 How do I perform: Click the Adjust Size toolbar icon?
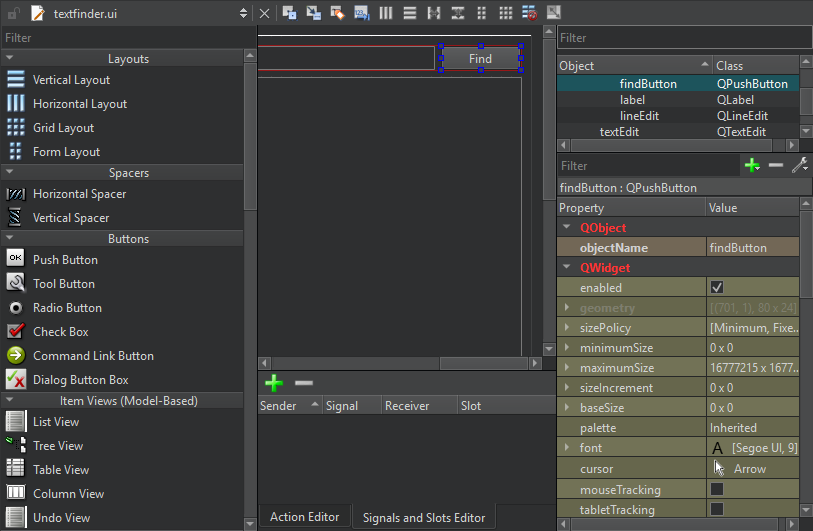554,13
